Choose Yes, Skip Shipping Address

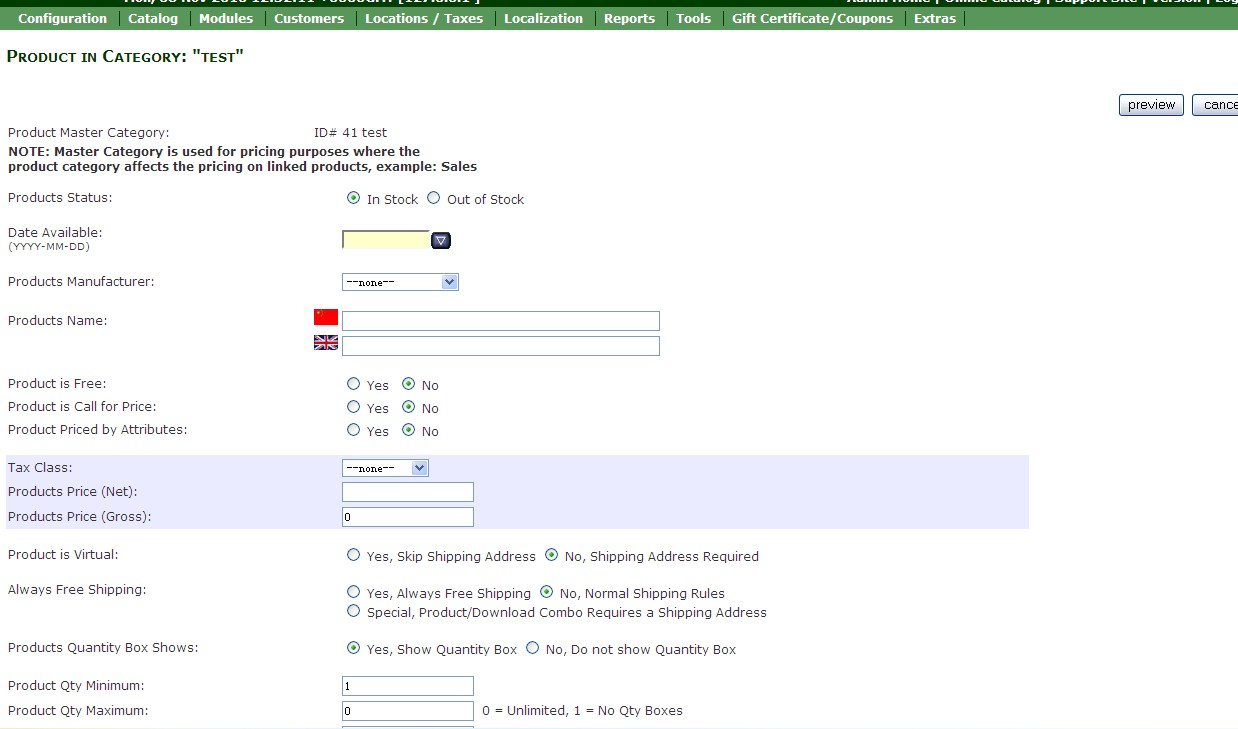coord(353,555)
